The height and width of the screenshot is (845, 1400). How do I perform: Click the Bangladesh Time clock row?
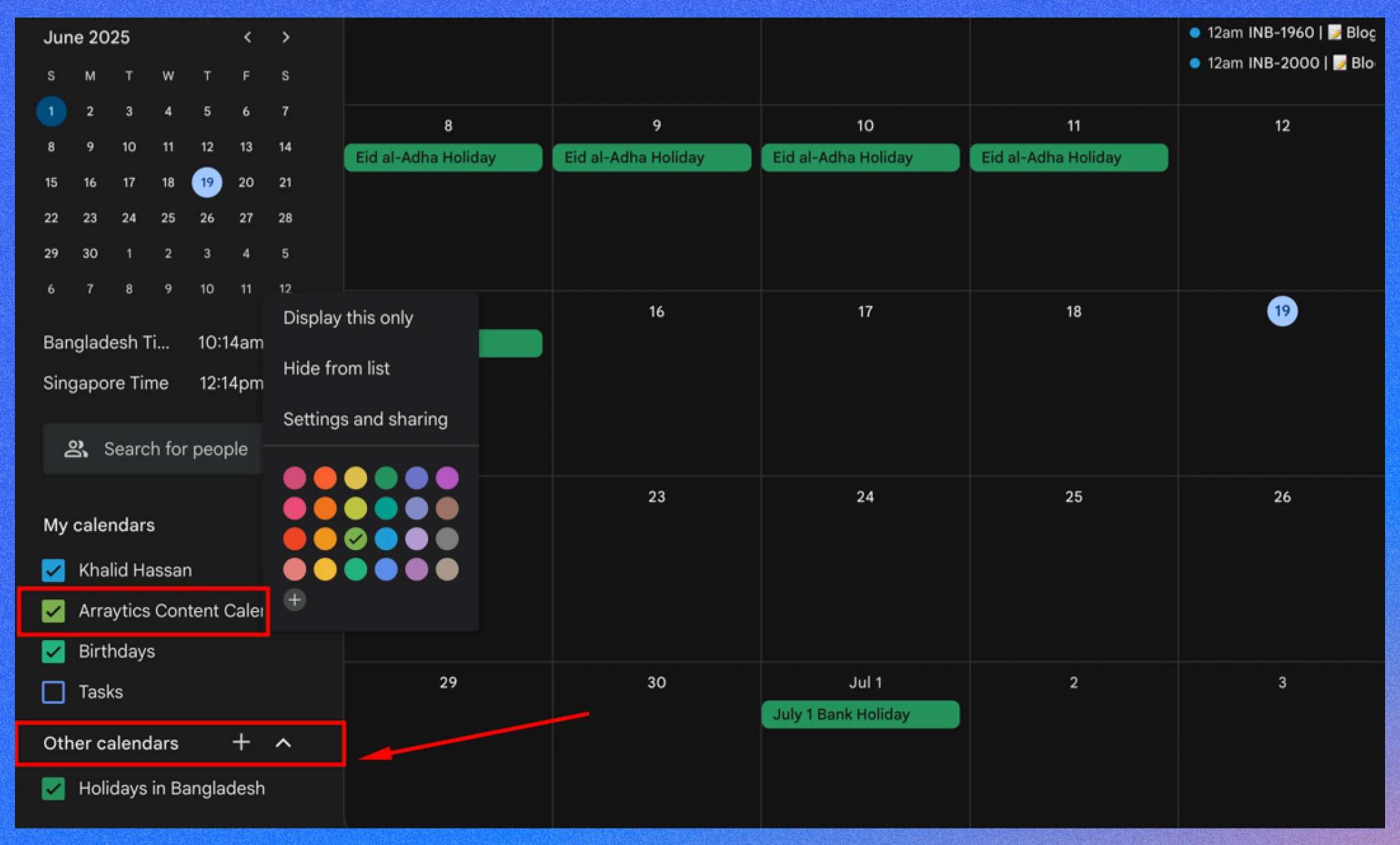pos(153,342)
